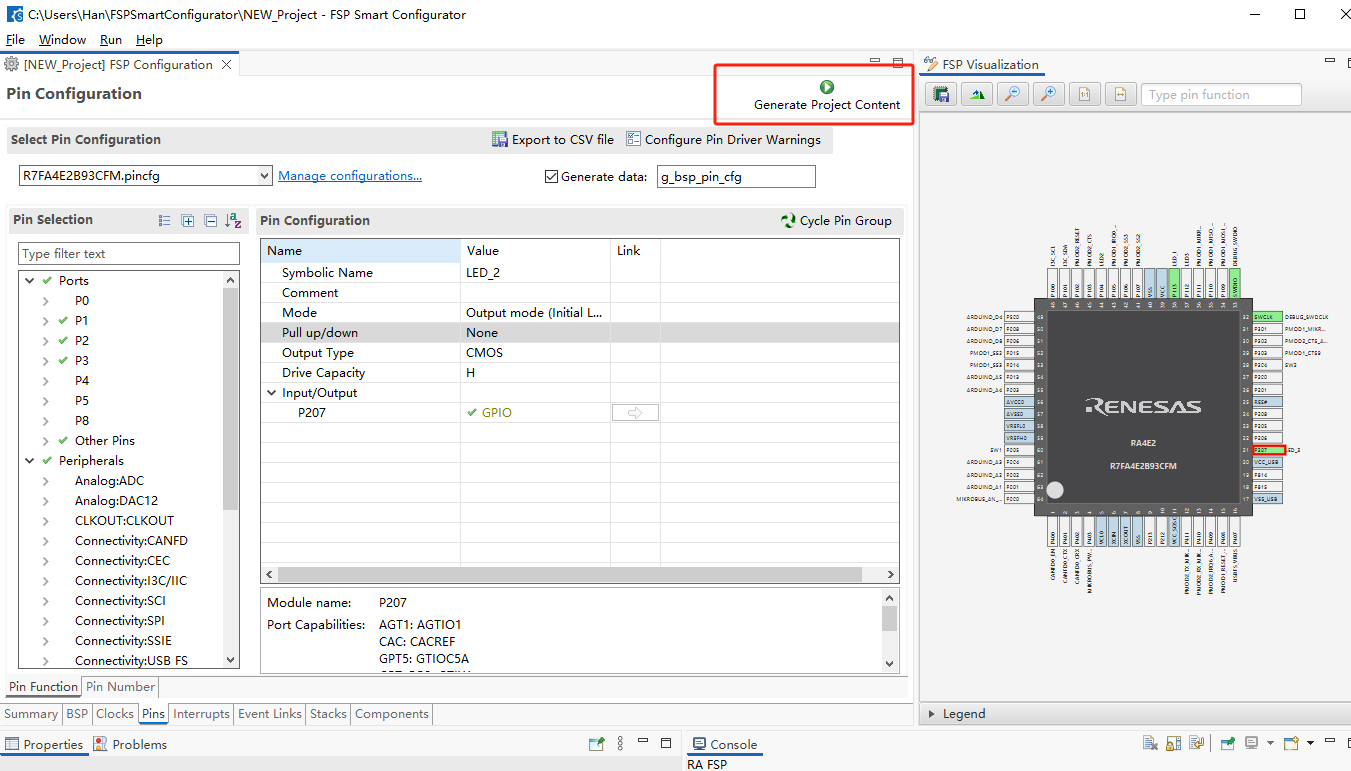
Task: Toggle the Generate data checkbox
Action: pyautogui.click(x=551, y=177)
